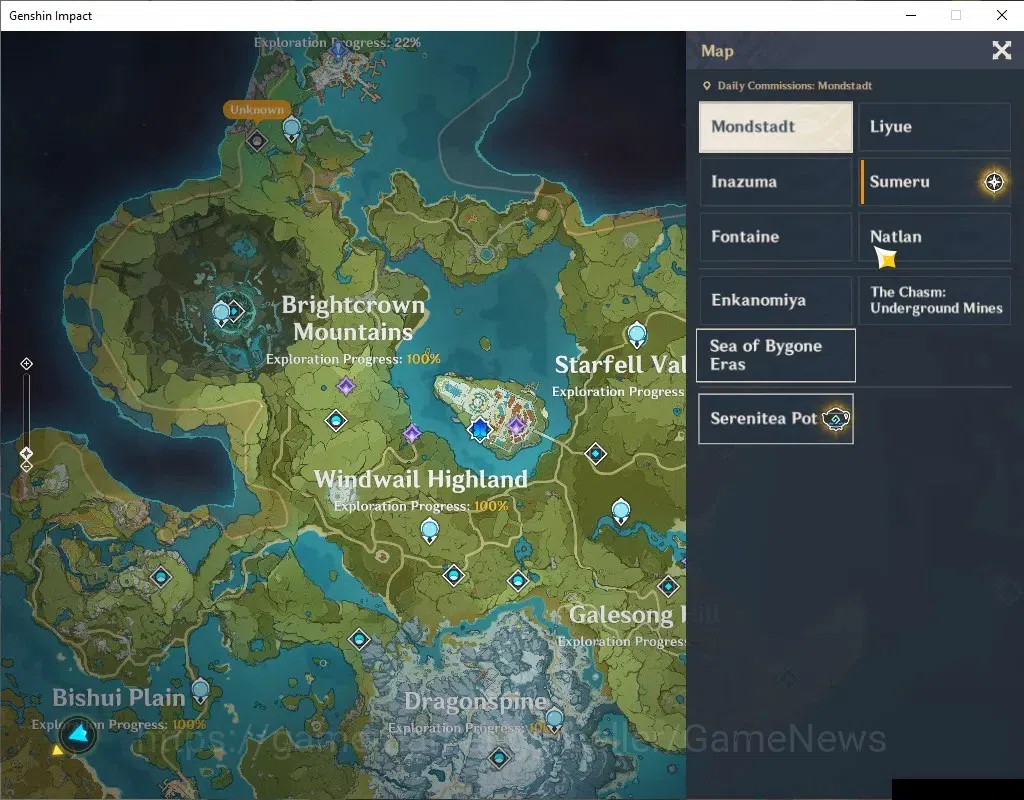The height and width of the screenshot is (800, 1024).
Task: Click the Starfell Valley area label
Action: pyautogui.click(x=620, y=365)
